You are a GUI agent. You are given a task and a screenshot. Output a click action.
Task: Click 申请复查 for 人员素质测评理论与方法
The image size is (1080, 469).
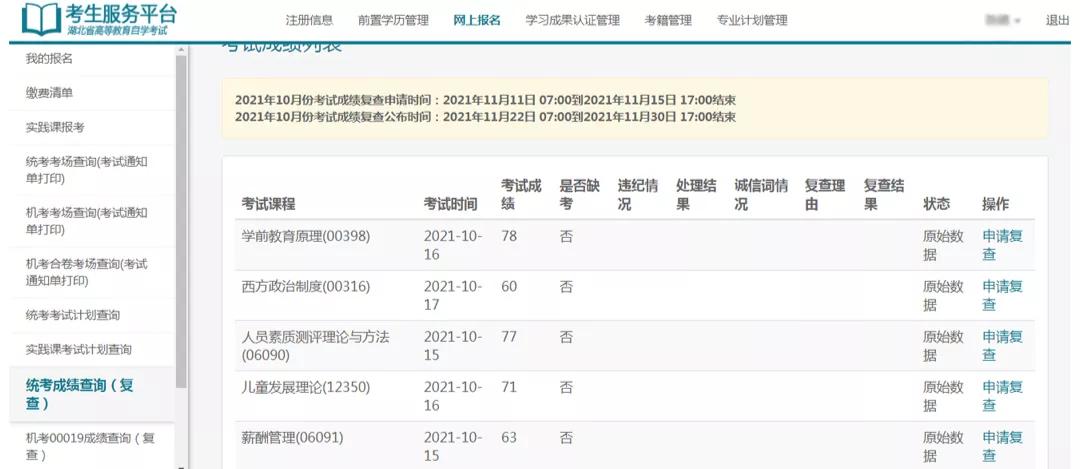tap(1002, 346)
